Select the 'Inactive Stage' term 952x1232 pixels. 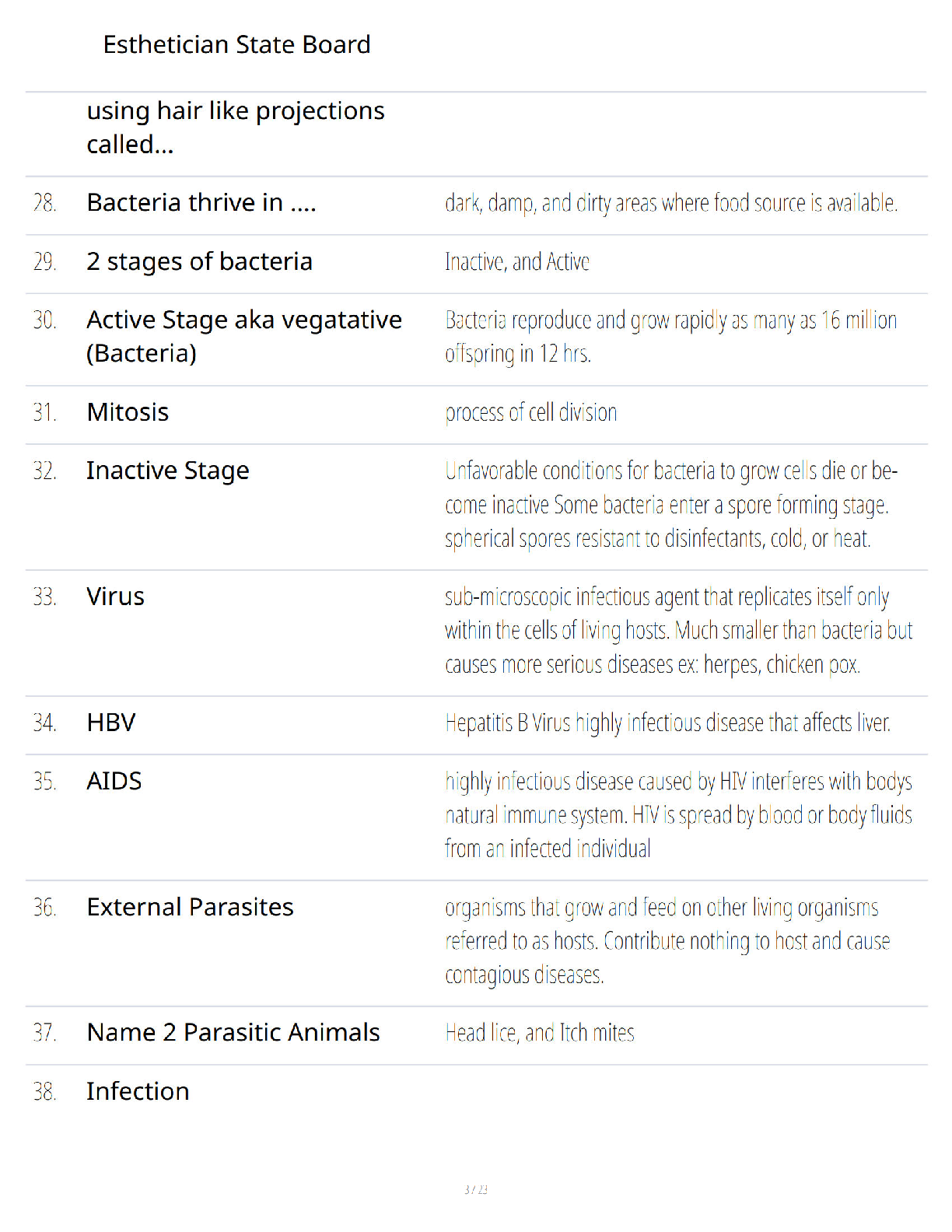[x=168, y=471]
